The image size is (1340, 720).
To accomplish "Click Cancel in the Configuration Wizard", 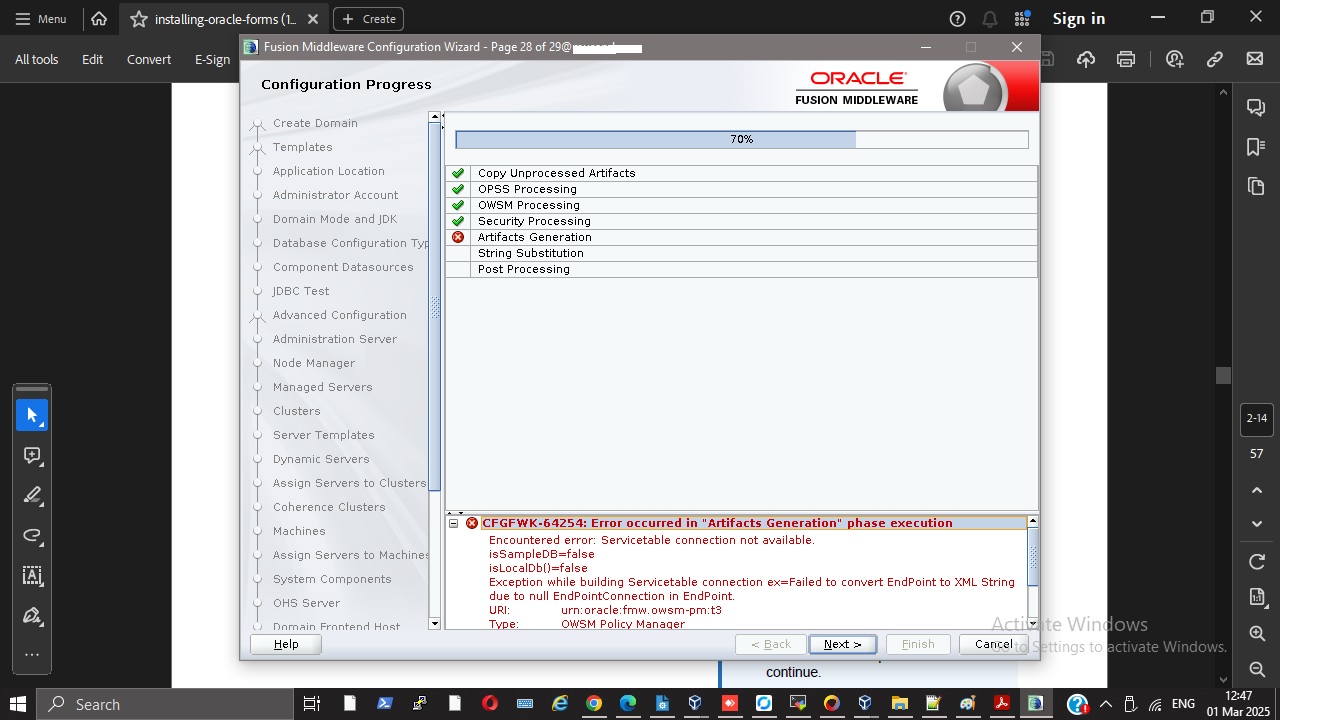I will 994,644.
